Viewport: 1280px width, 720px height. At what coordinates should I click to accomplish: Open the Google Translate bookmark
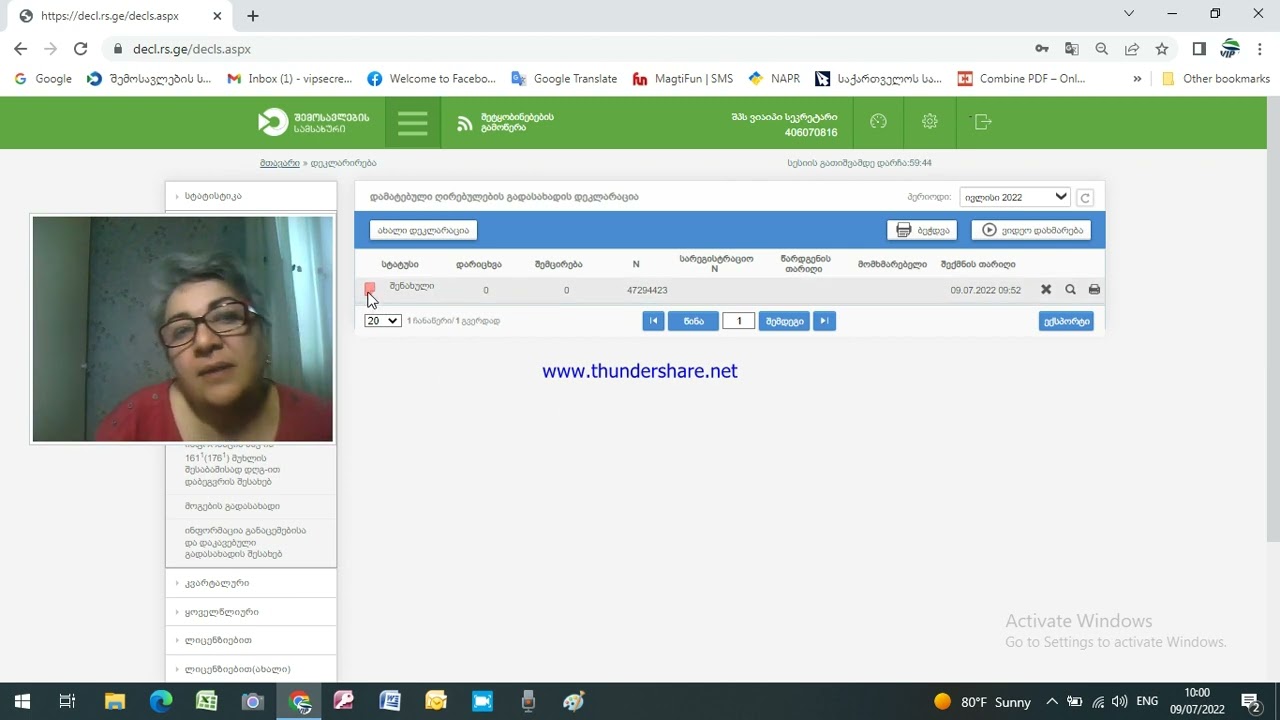pyautogui.click(x=564, y=79)
